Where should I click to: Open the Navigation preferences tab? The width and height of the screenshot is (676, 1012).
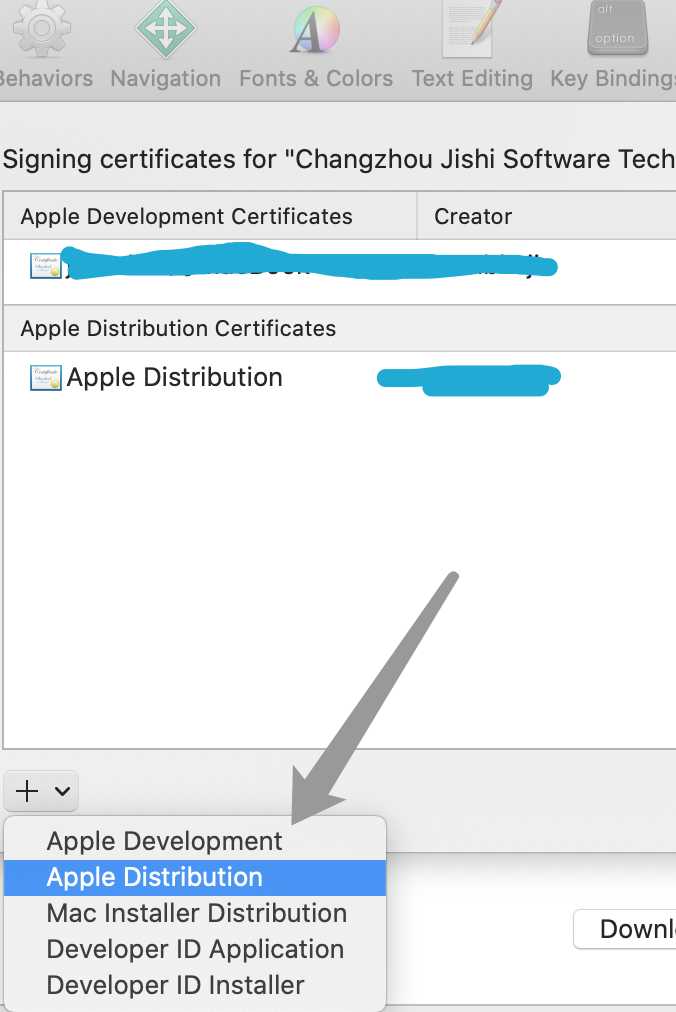point(165,45)
